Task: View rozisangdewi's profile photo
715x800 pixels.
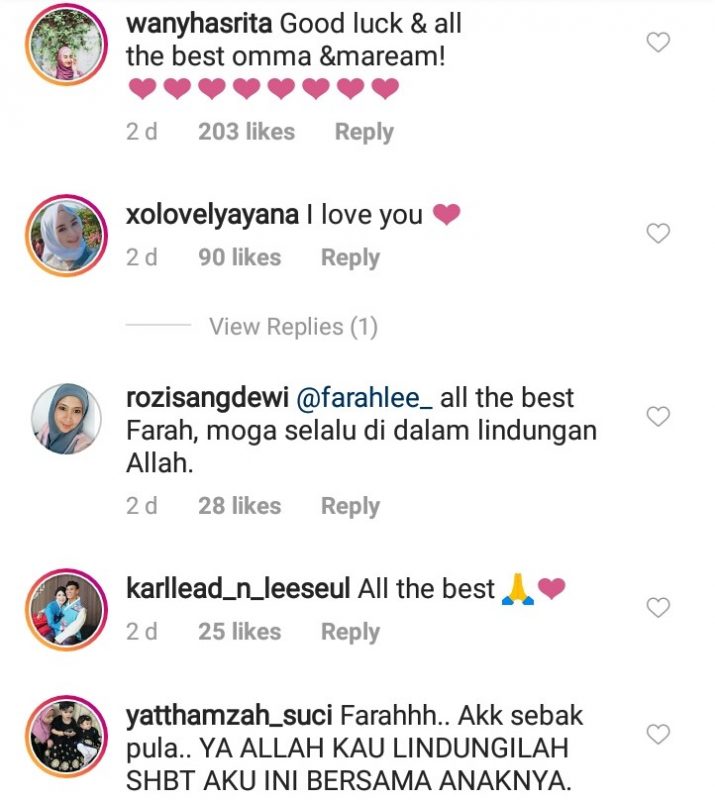Action: 66,419
